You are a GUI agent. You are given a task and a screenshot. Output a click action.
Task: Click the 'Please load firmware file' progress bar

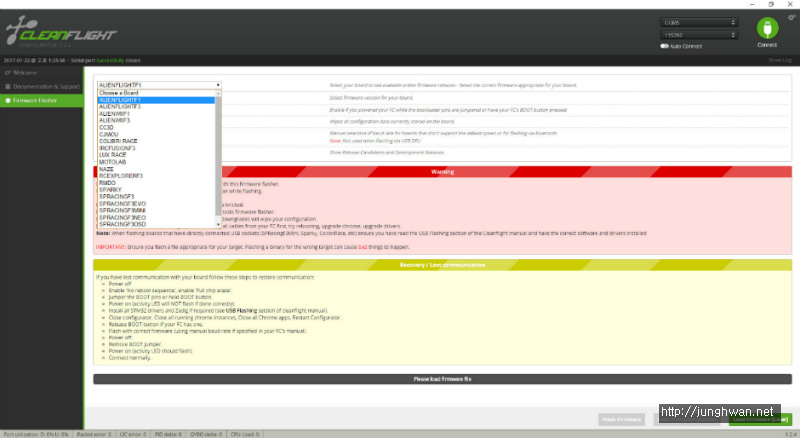click(442, 379)
